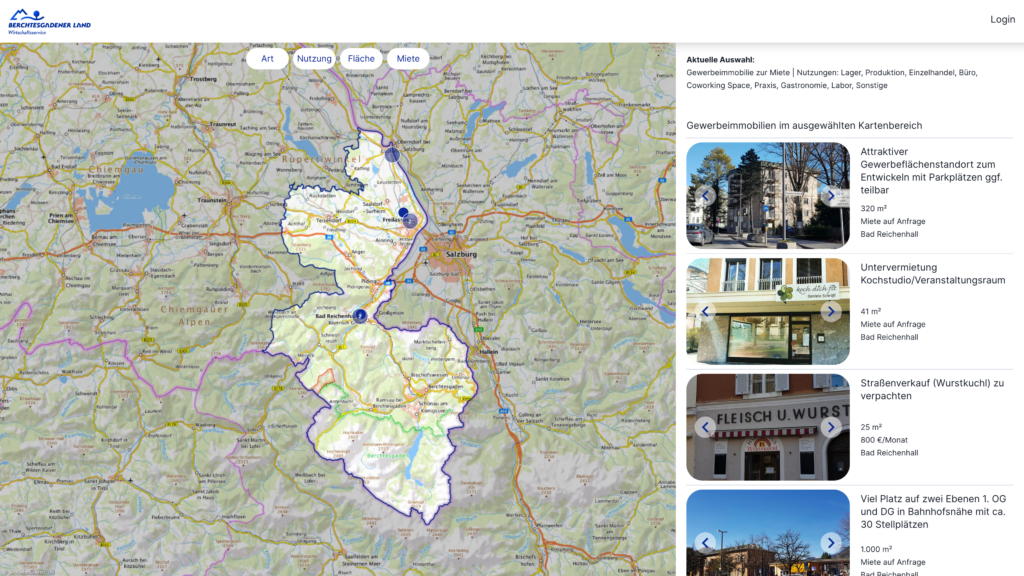Click the Login link
The height and width of the screenshot is (576, 1024).
coord(1002,20)
